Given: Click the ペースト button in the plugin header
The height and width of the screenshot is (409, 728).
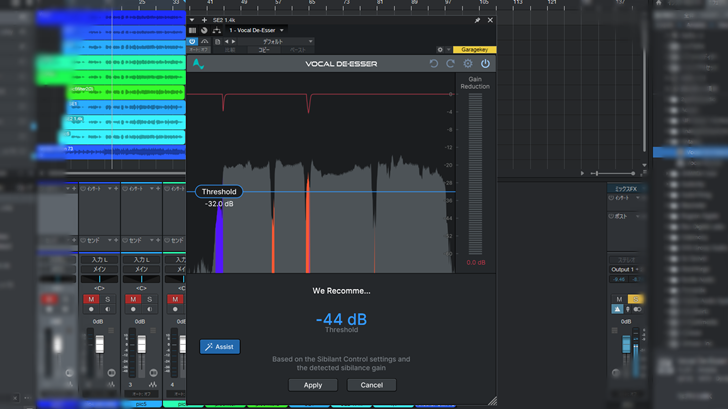Looking at the screenshot, I should [x=298, y=50].
